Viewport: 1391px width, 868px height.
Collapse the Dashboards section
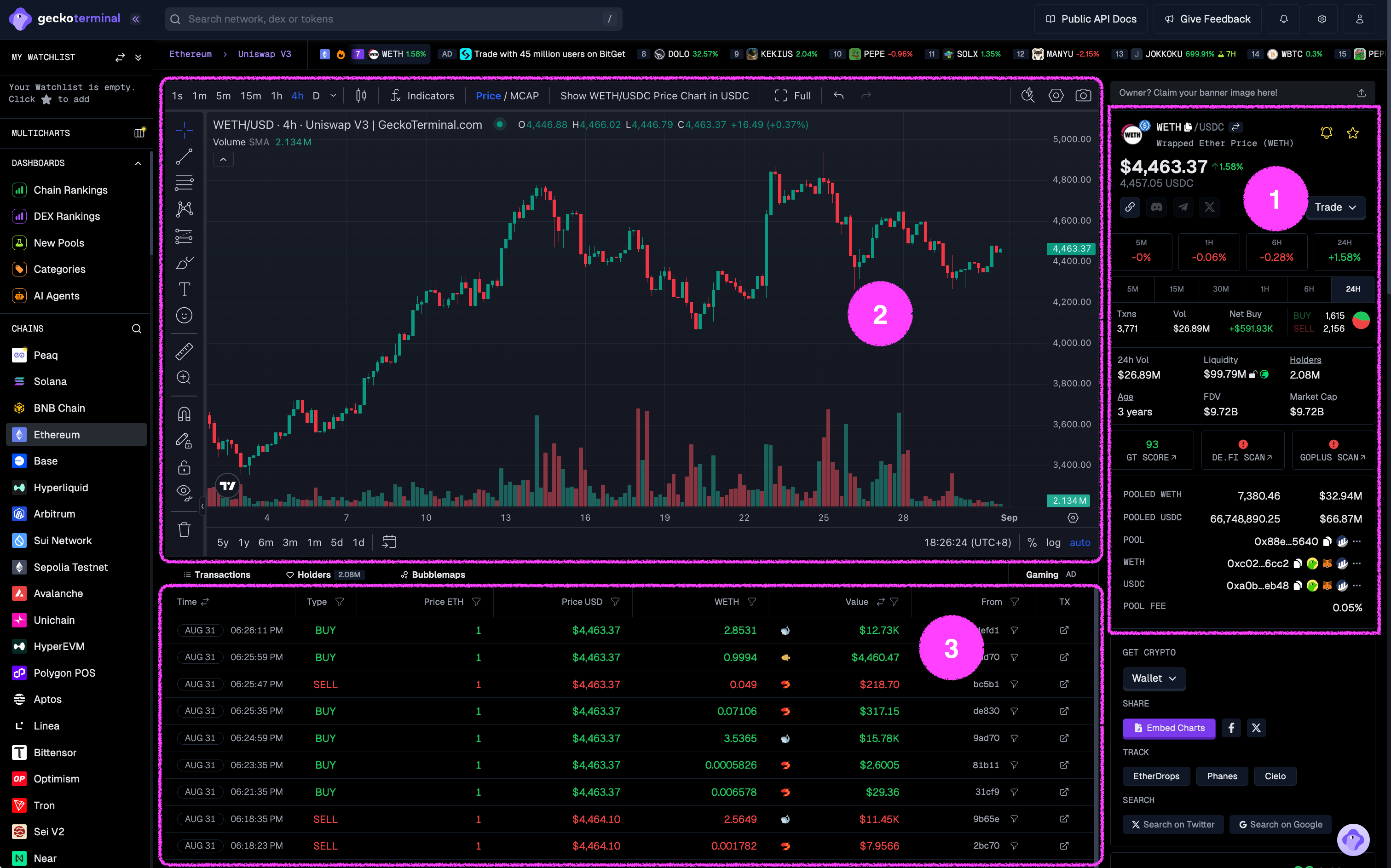[x=138, y=163]
